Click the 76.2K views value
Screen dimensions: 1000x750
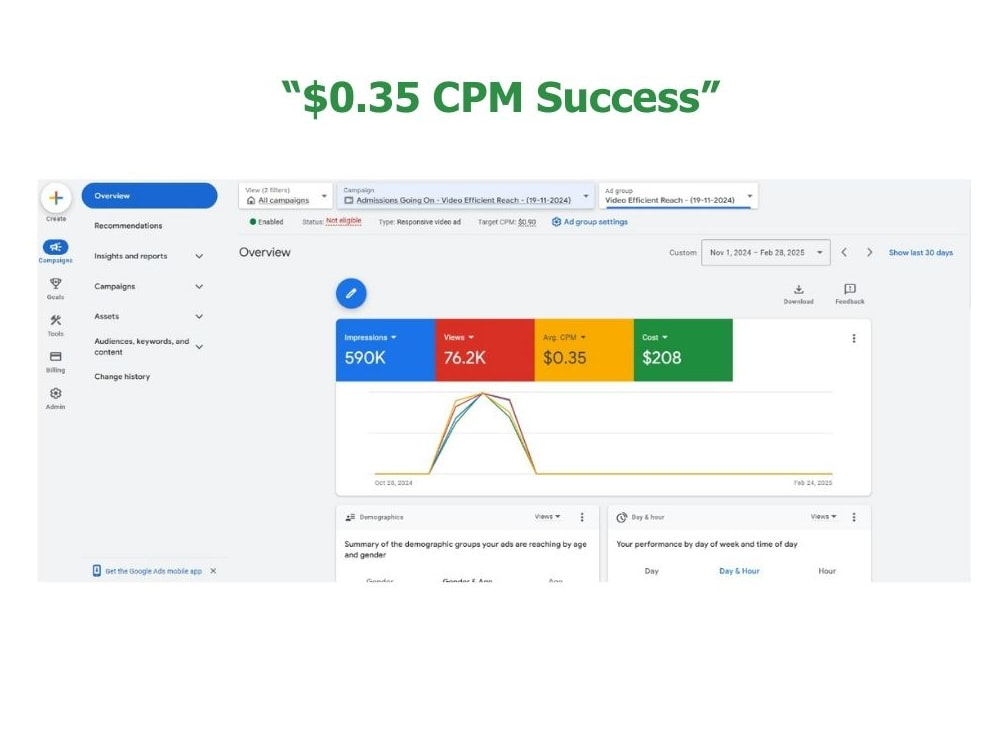click(464, 358)
